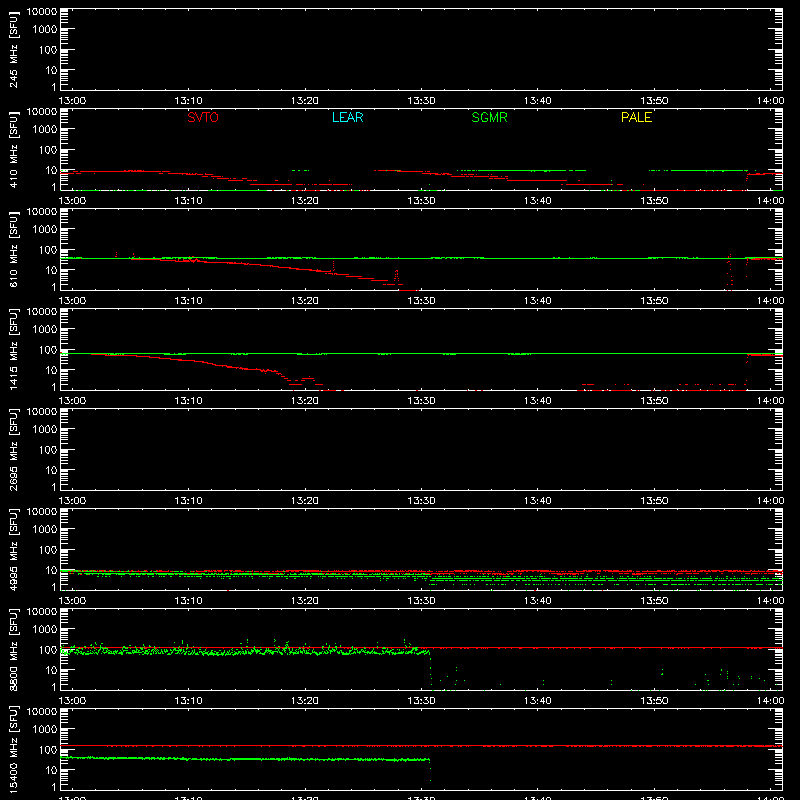Viewport: 800px width, 800px height.
Task: Click 13:50 tick under the 1415 MHz panel
Action: (x=654, y=401)
